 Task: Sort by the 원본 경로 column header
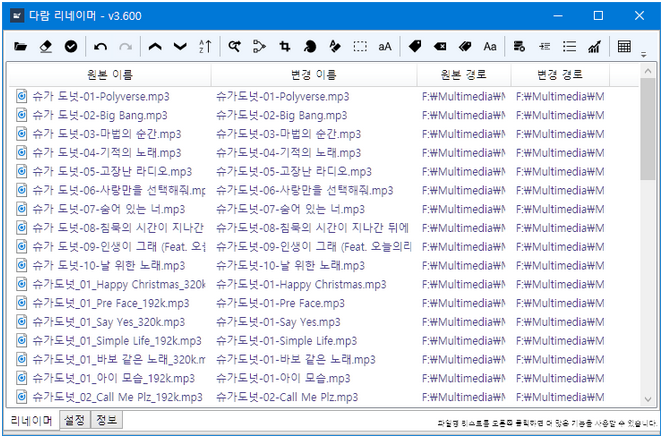coord(464,75)
